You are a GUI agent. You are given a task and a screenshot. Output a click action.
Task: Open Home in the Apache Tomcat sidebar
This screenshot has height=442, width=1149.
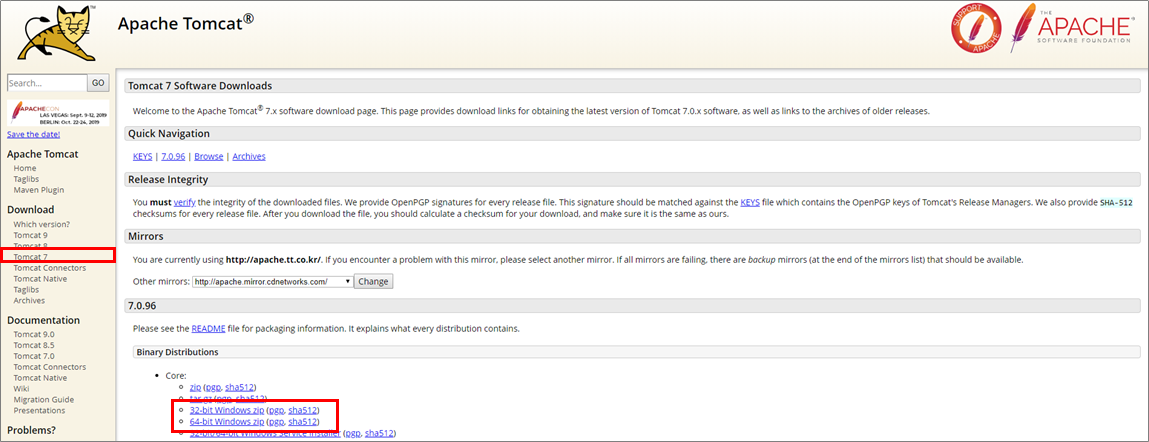pyautogui.click(x=24, y=168)
